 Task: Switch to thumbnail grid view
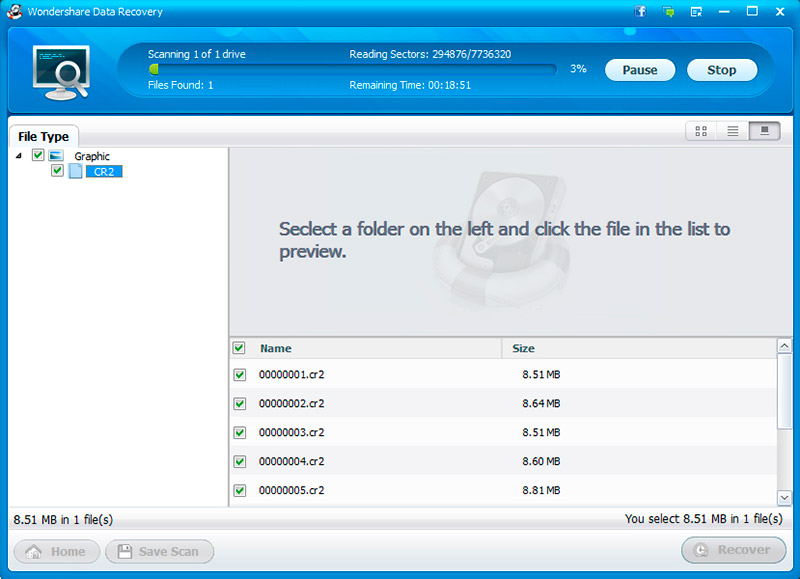pos(701,131)
